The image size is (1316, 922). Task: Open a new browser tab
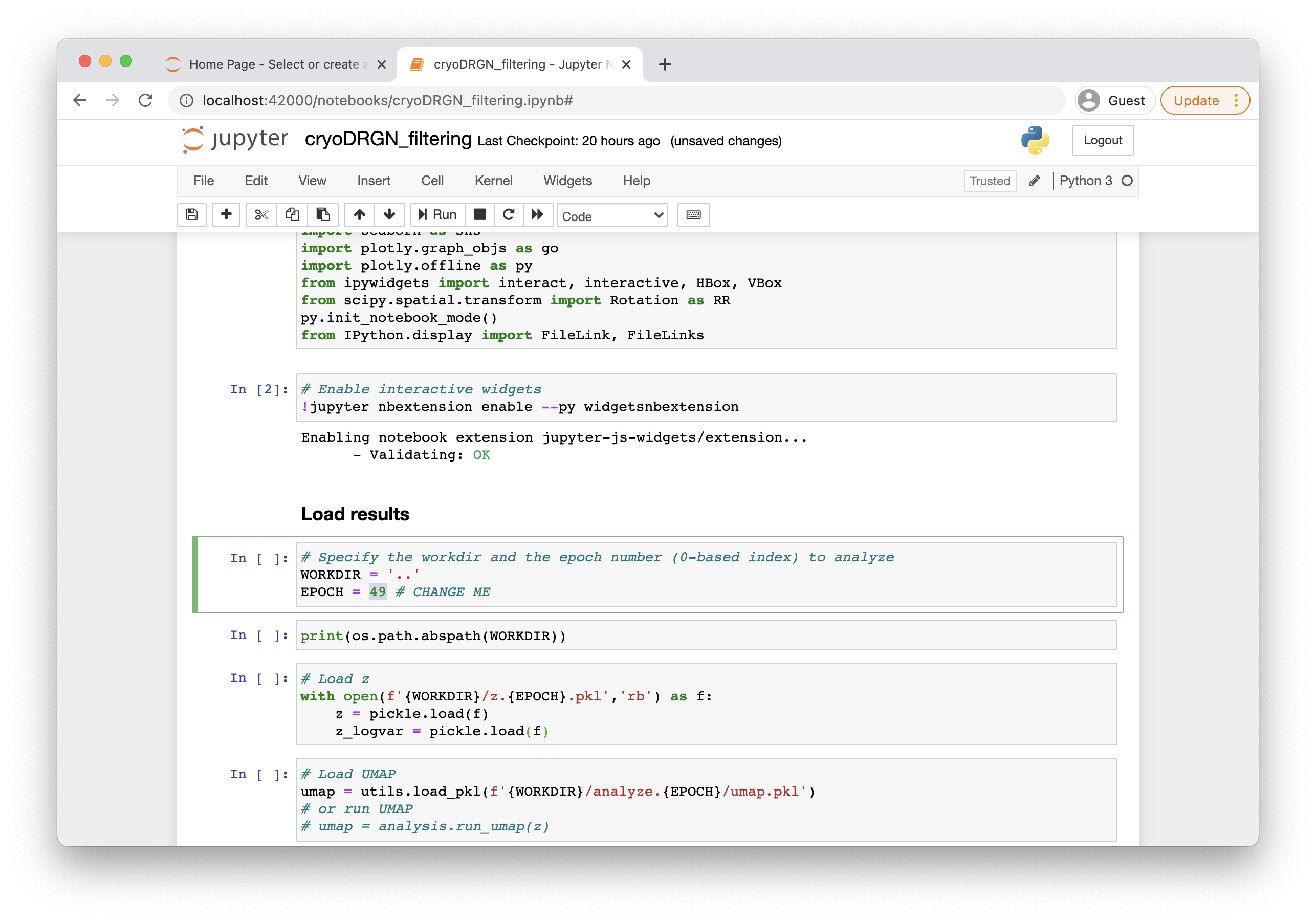point(665,65)
